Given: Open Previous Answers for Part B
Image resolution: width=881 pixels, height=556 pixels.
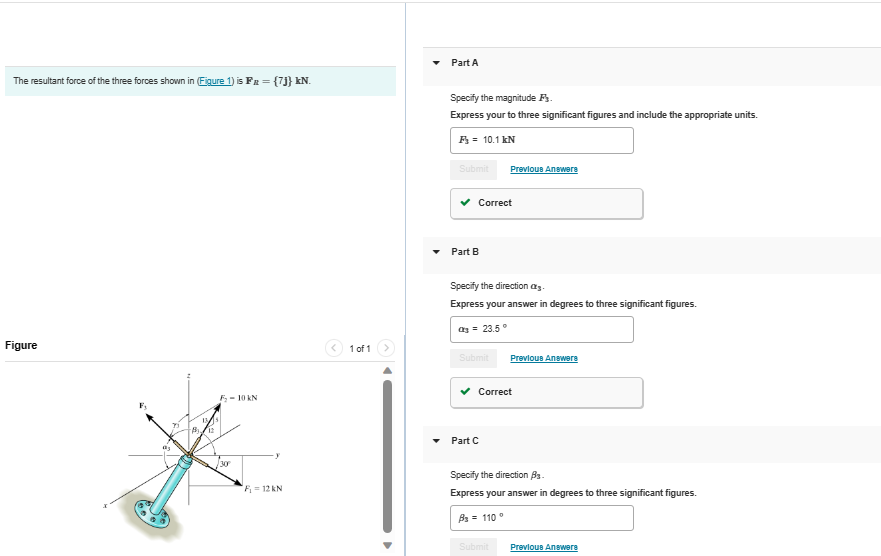Looking at the screenshot, I should pyautogui.click(x=544, y=358).
